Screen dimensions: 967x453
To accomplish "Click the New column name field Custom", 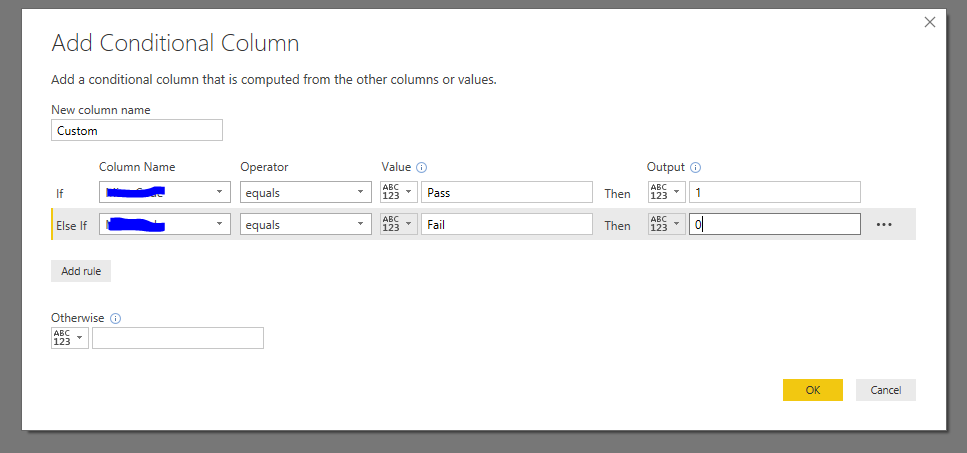I will (137, 131).
